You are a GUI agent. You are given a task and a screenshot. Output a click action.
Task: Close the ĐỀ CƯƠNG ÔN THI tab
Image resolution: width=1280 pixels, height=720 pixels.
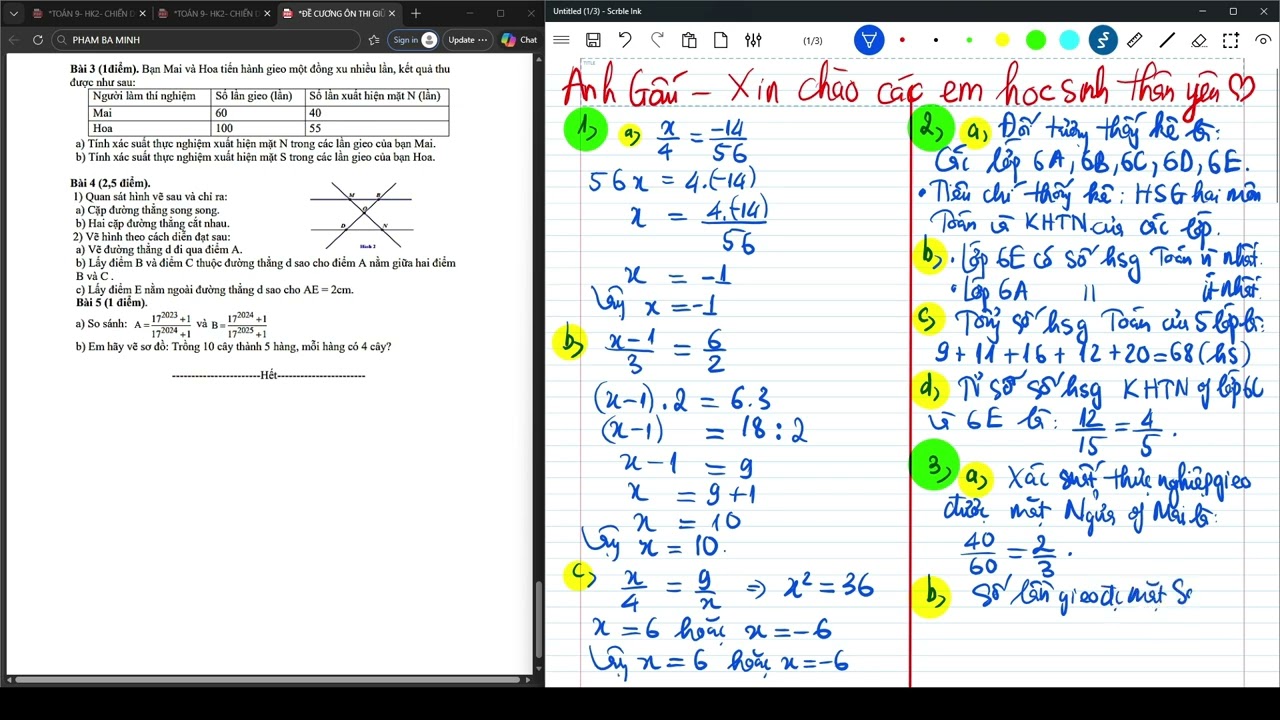391,13
